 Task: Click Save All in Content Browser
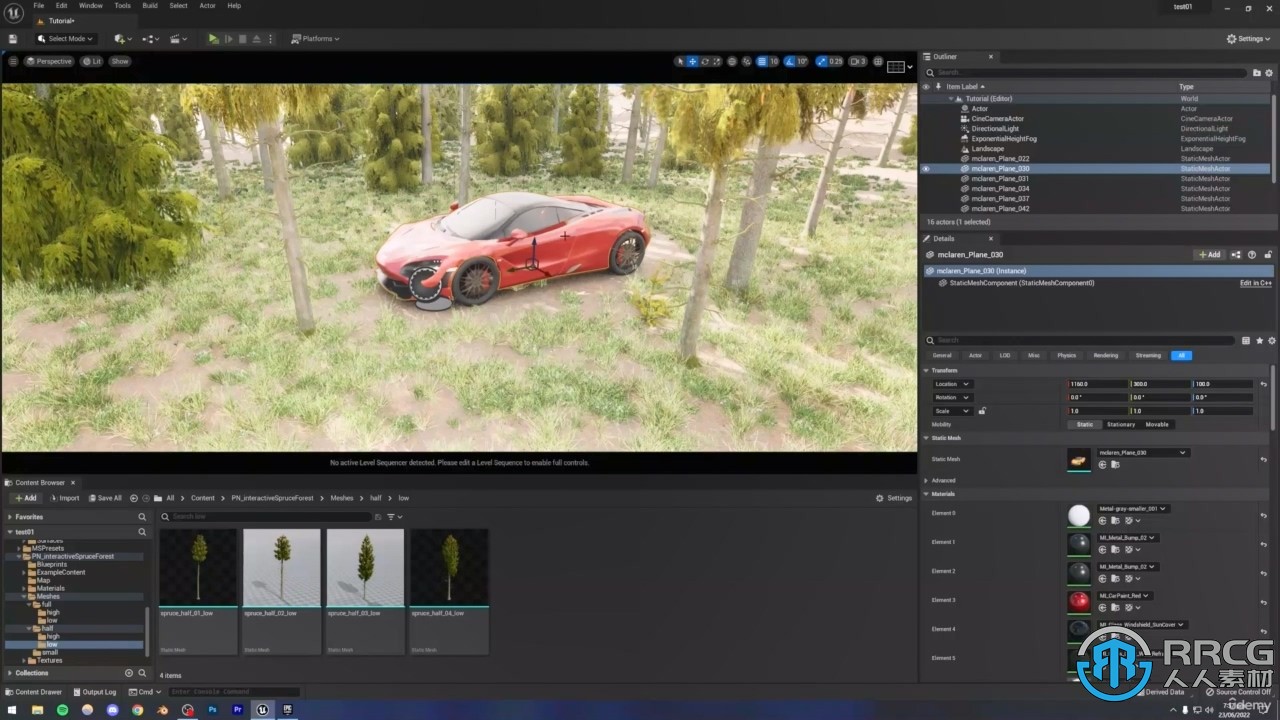tap(105, 498)
